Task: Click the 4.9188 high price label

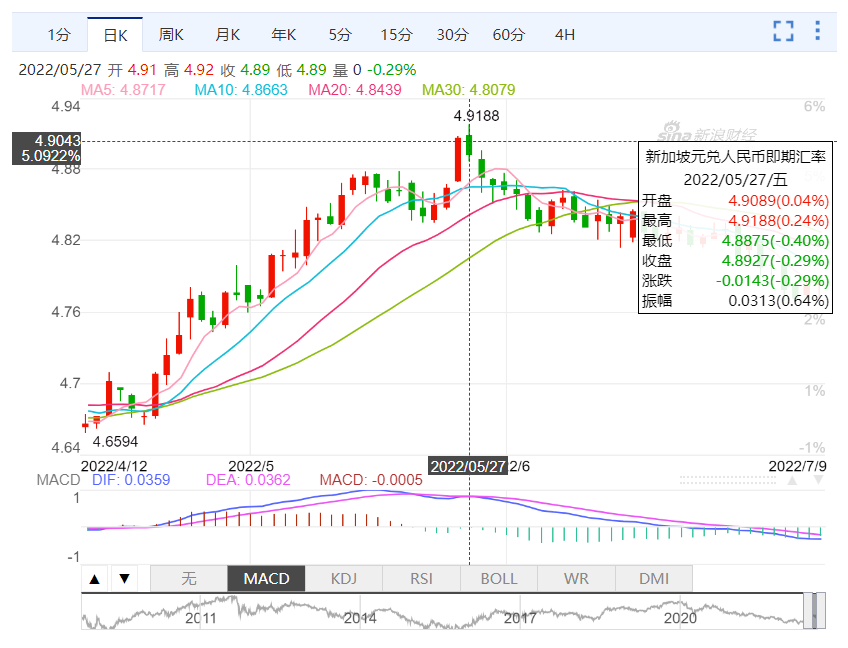Action: (x=476, y=116)
